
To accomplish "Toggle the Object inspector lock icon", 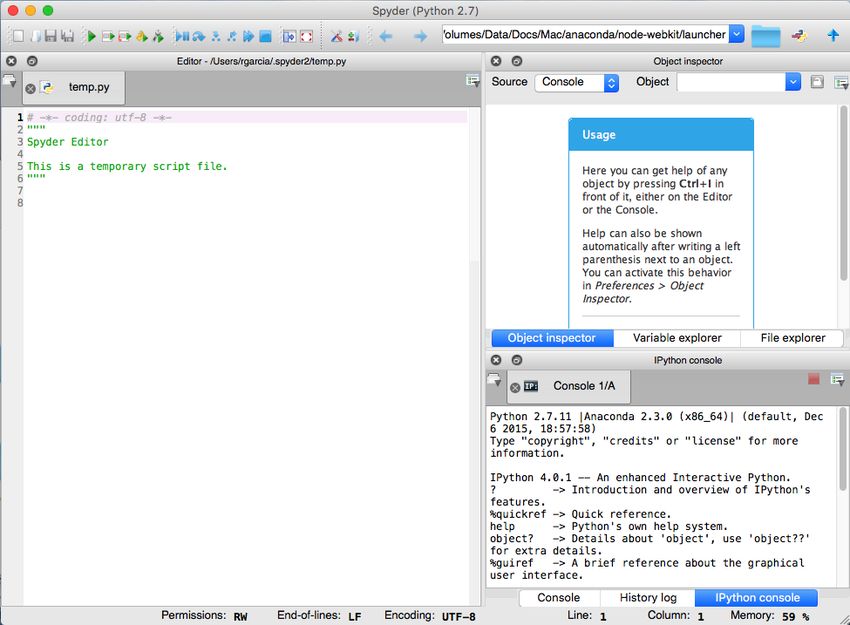I will pyautogui.click(x=817, y=82).
